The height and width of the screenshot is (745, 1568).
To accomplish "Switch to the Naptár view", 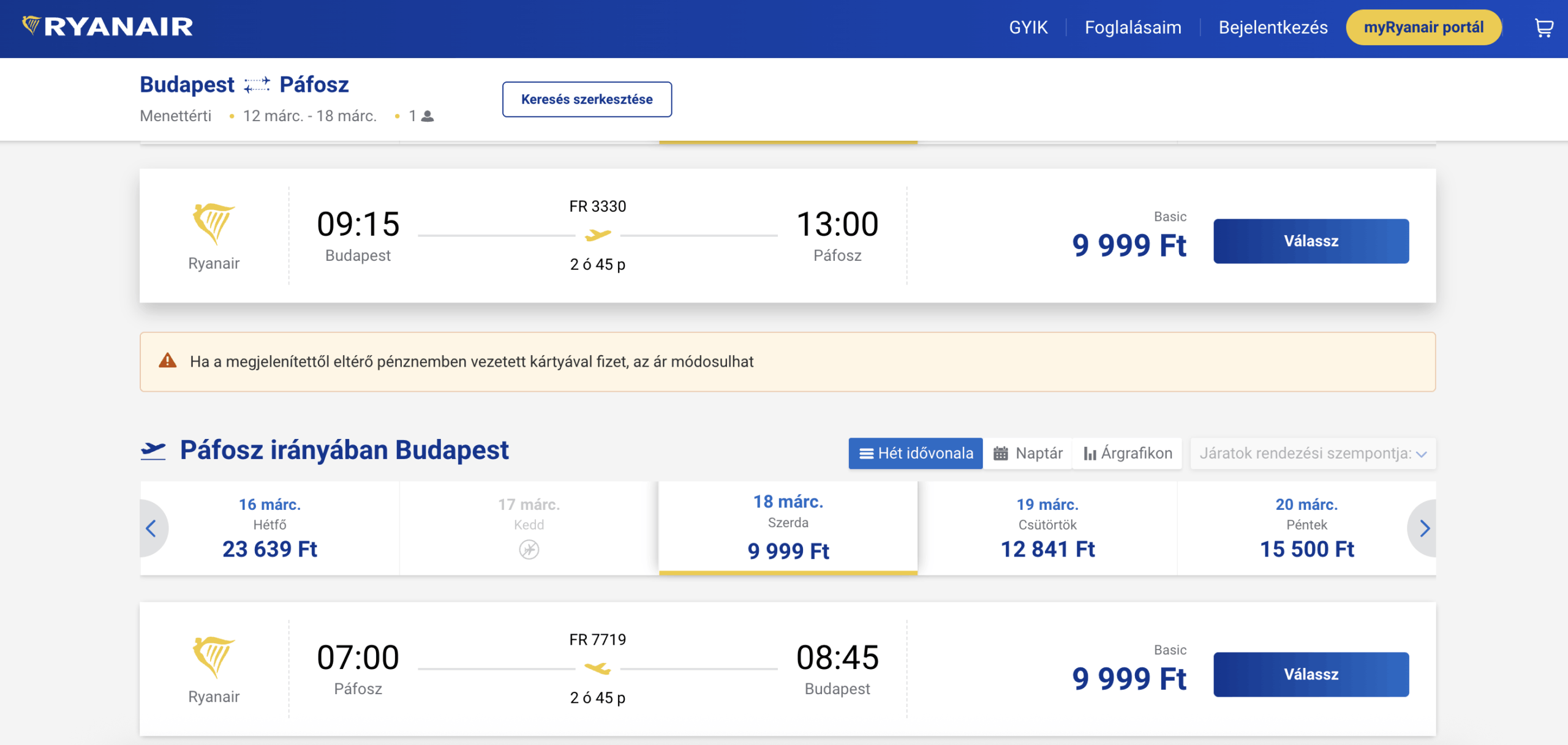I will [1027, 454].
